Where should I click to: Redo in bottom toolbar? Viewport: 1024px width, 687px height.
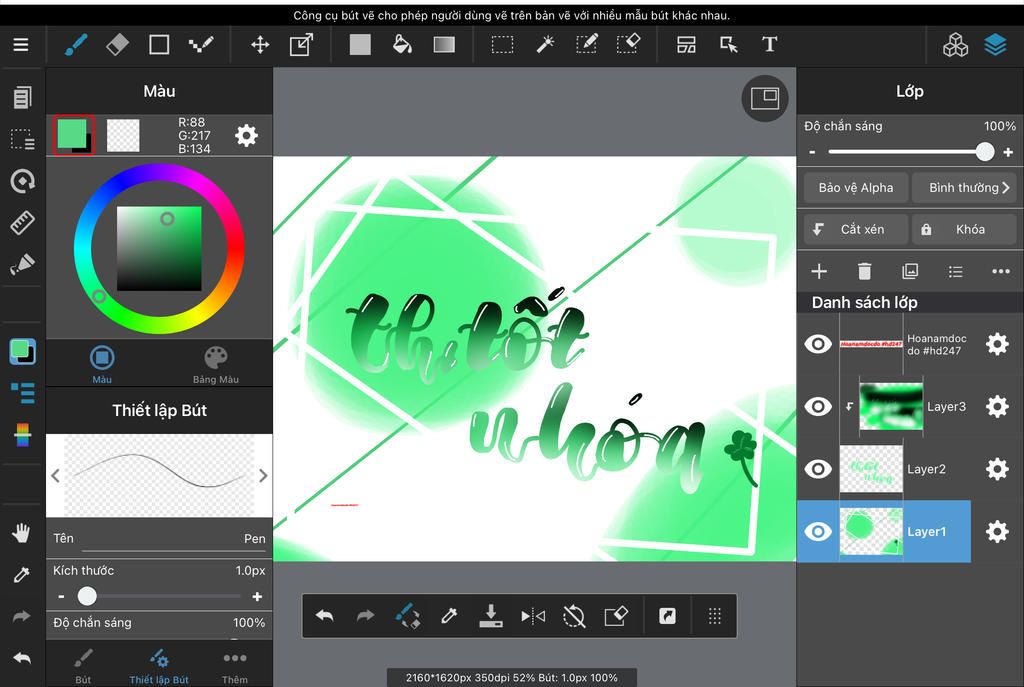[366, 616]
